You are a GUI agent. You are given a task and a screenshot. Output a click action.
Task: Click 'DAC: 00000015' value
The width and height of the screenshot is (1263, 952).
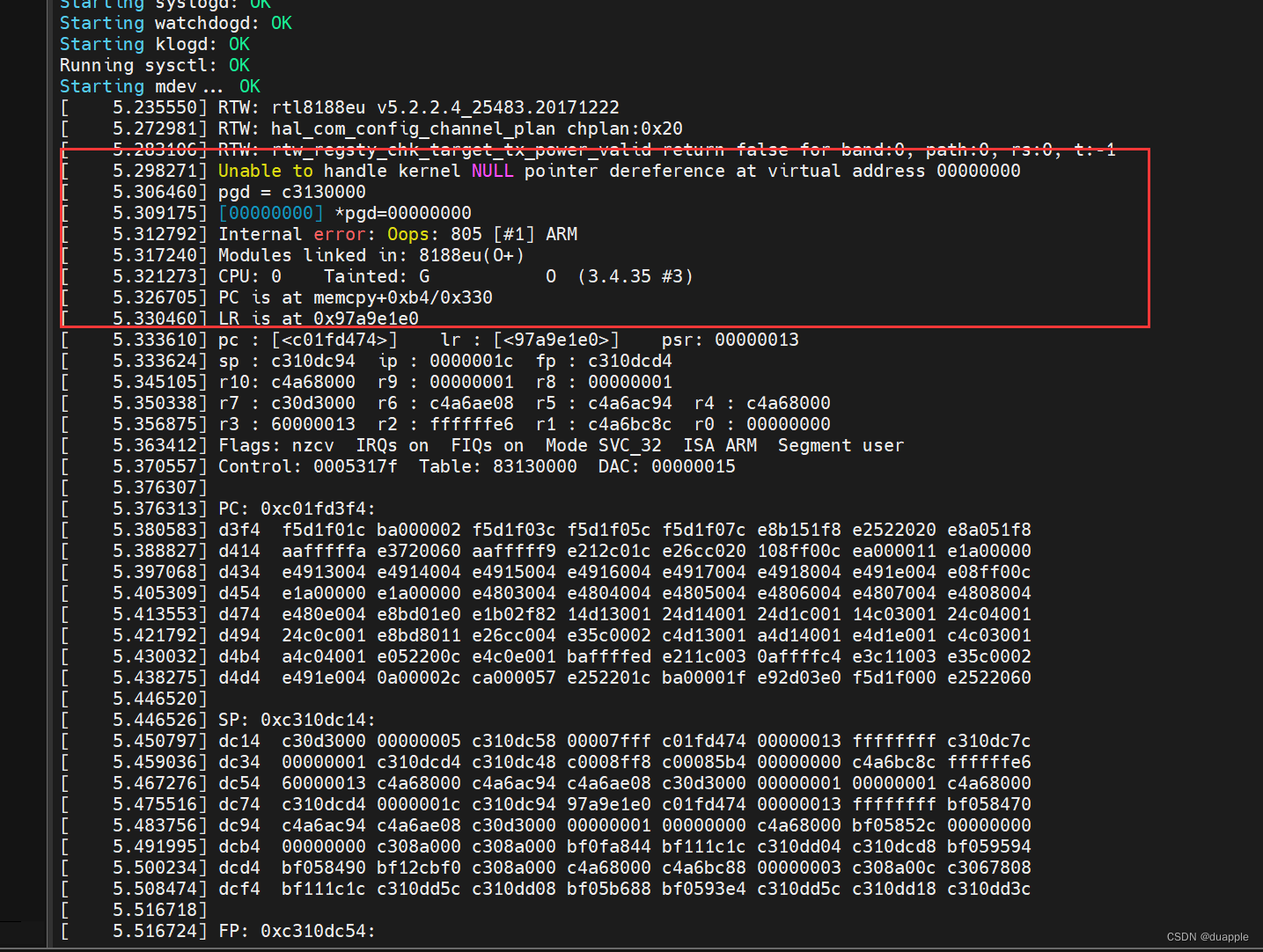[x=667, y=466]
